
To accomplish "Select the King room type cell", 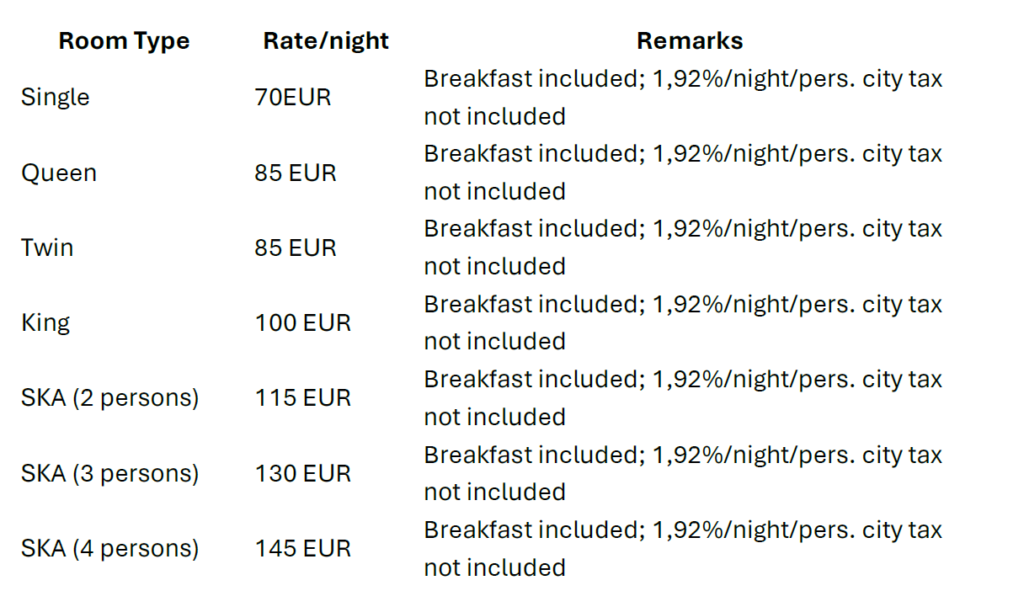I will [45, 323].
